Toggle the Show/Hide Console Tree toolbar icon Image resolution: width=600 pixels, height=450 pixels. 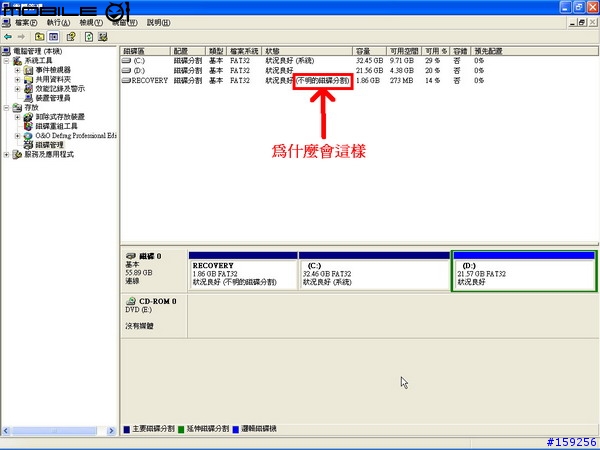[x=54, y=37]
